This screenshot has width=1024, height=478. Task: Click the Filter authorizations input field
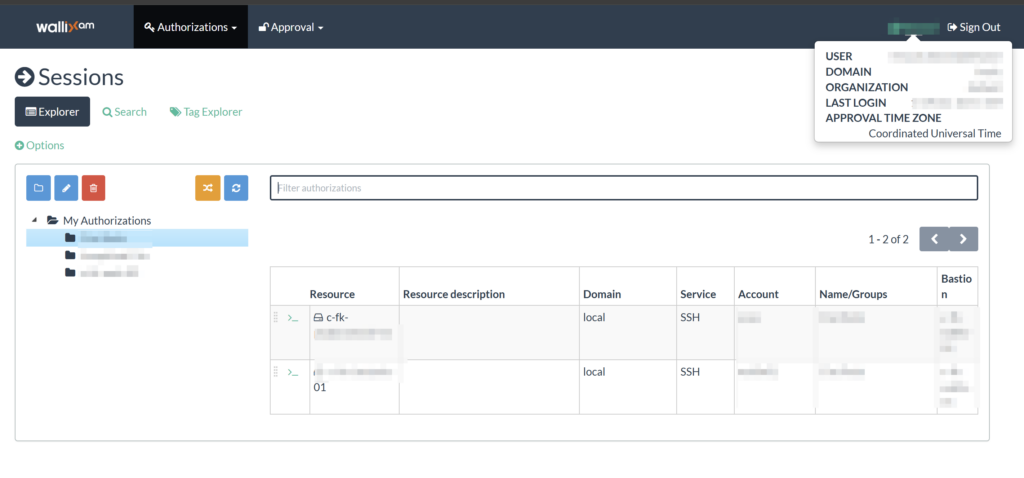[623, 188]
